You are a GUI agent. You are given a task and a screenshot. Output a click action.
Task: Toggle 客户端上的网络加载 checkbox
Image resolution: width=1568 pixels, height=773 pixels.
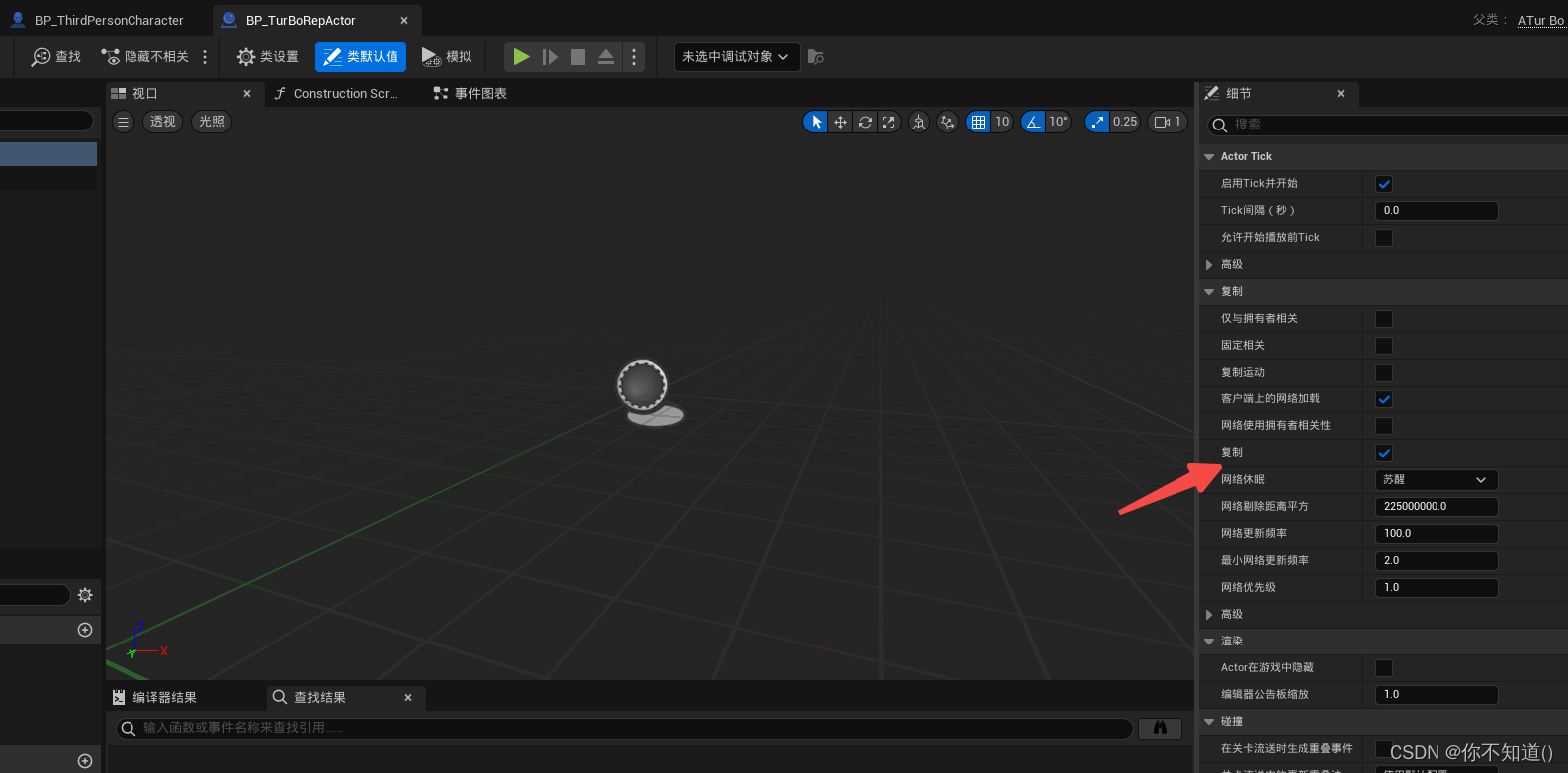1384,399
